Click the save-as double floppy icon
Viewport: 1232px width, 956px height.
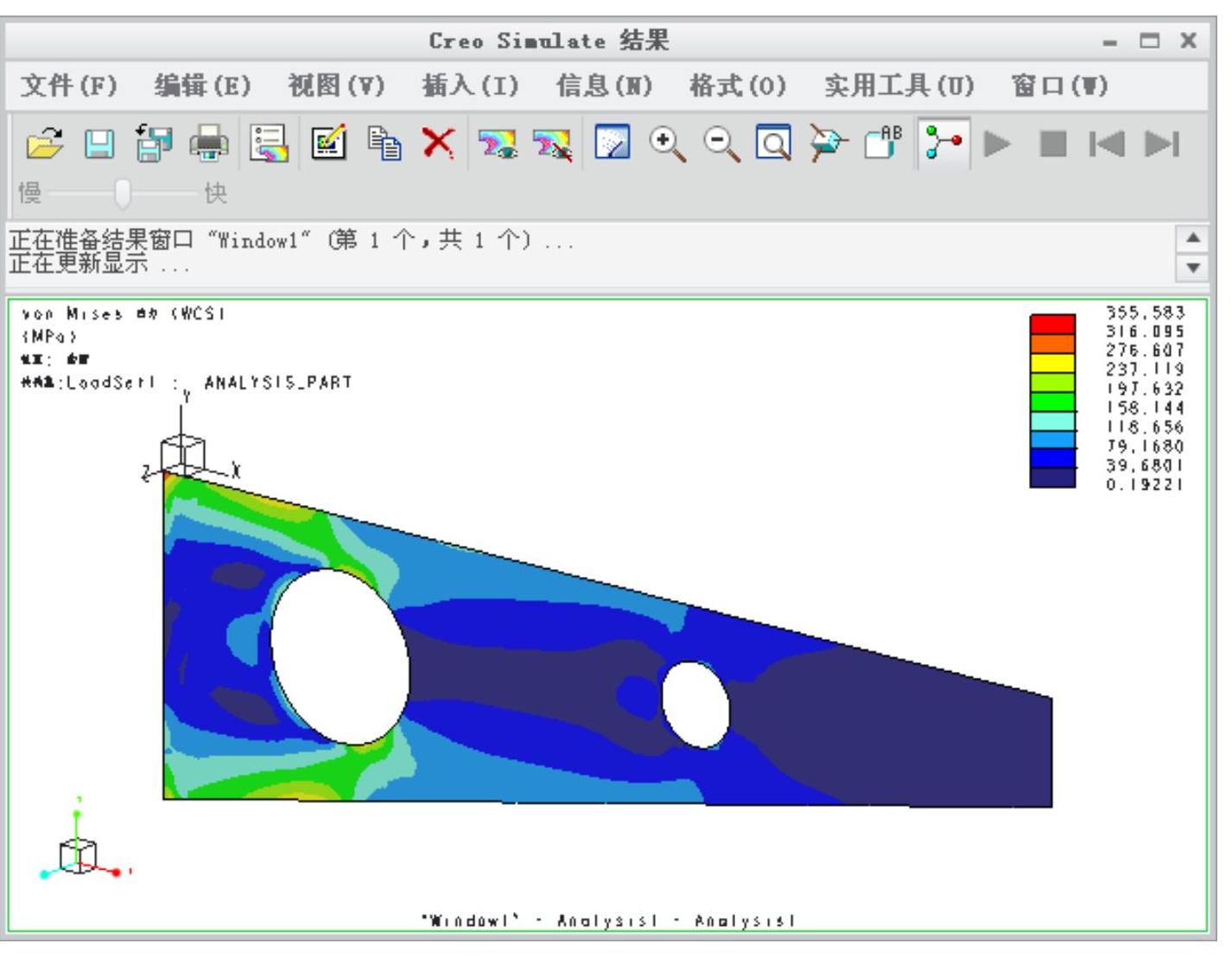[154, 143]
